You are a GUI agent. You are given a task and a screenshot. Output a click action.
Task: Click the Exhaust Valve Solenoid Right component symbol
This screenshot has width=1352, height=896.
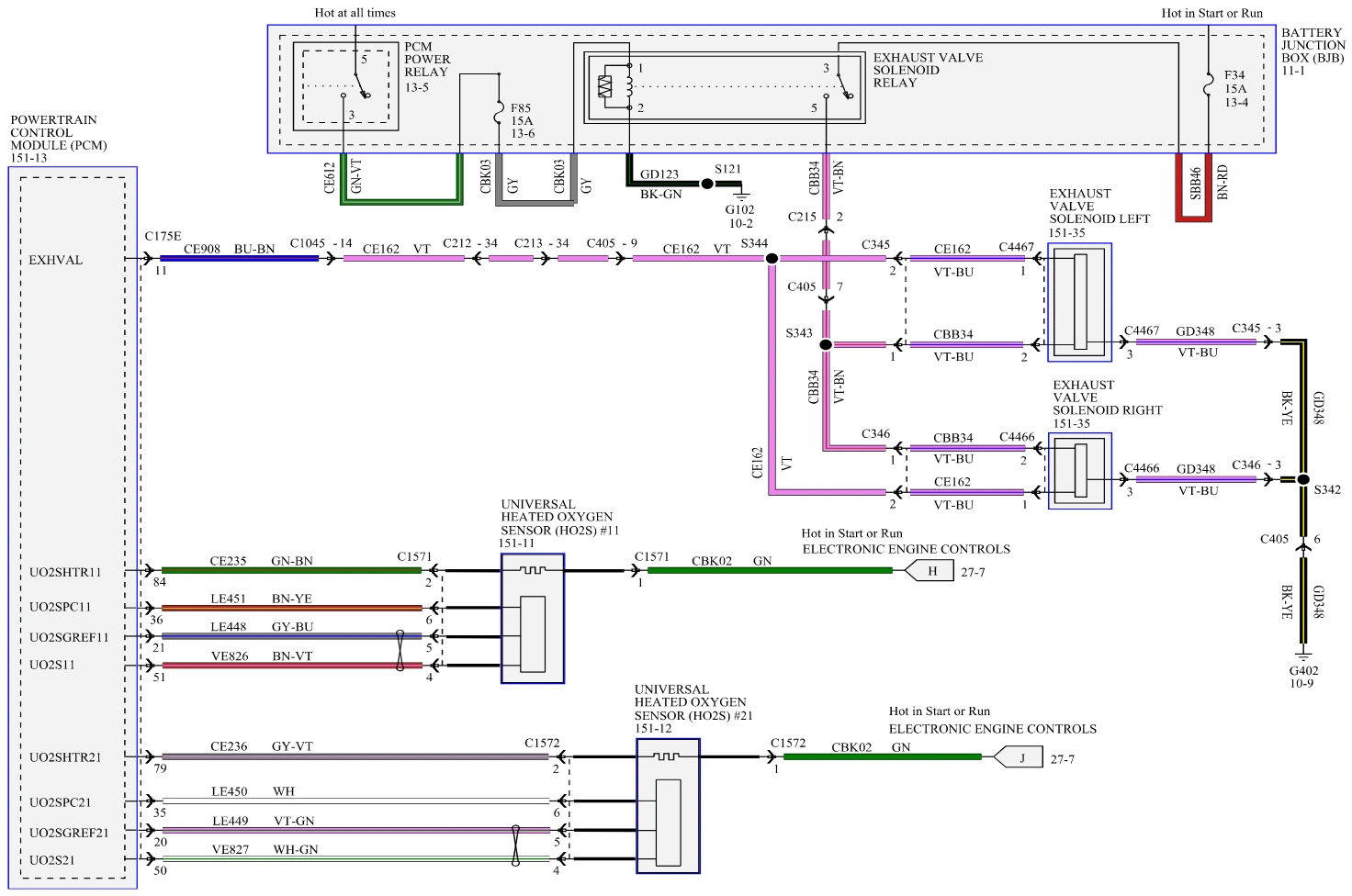[1080, 471]
